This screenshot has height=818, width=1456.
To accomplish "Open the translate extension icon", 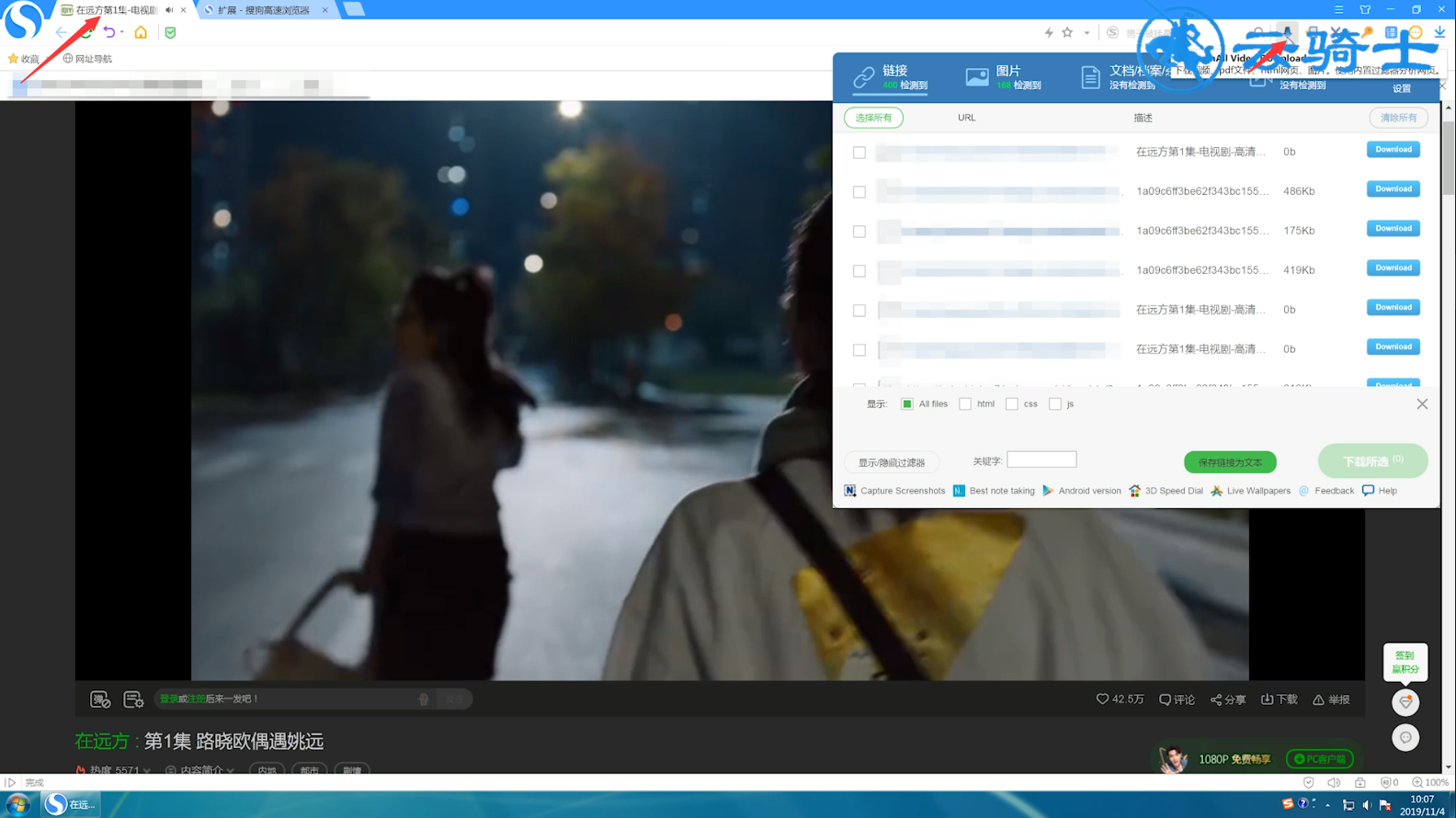I will coord(1391,32).
